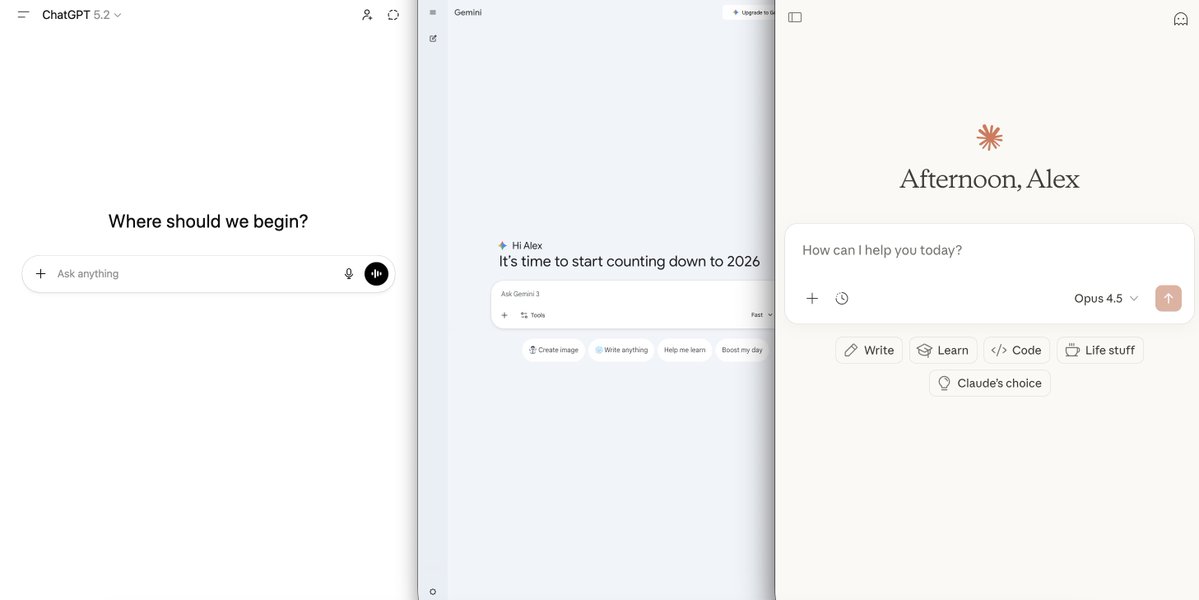Click the Claude ghost incognito icon

pos(1181,18)
